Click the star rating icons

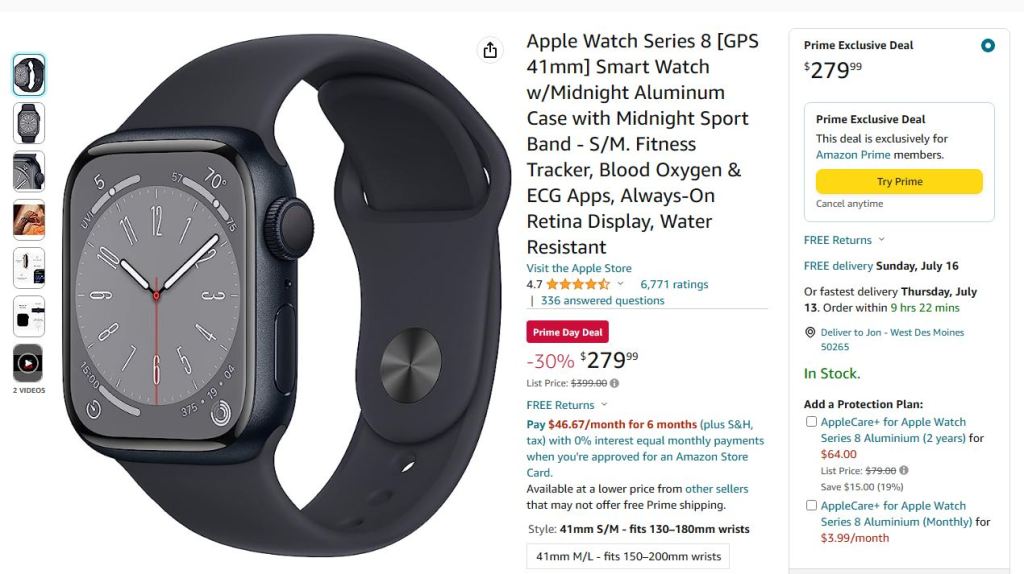click(x=578, y=284)
